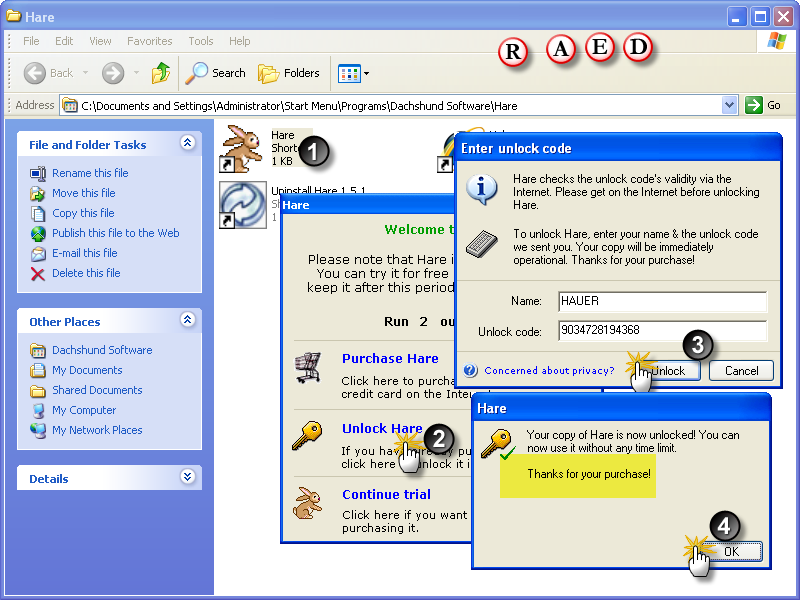Click Move this file
The height and width of the screenshot is (600, 800).
pyautogui.click(x=84, y=193)
